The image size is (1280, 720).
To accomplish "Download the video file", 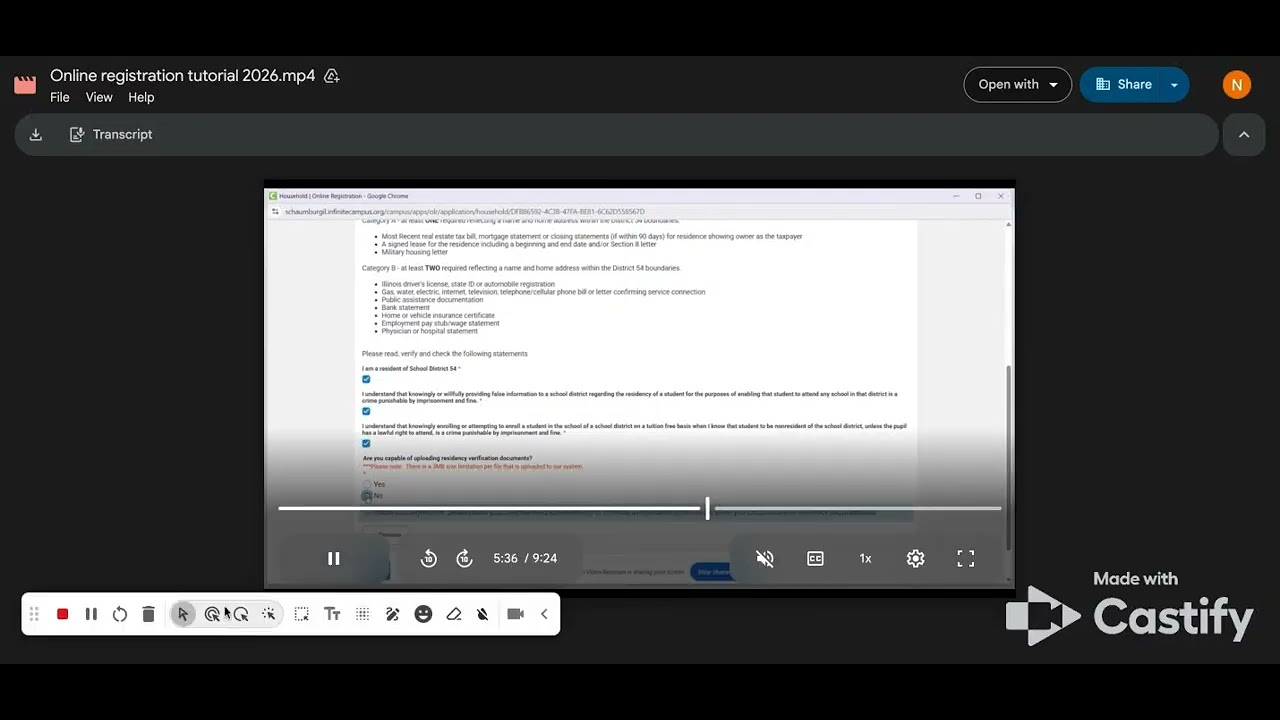I will pos(36,135).
